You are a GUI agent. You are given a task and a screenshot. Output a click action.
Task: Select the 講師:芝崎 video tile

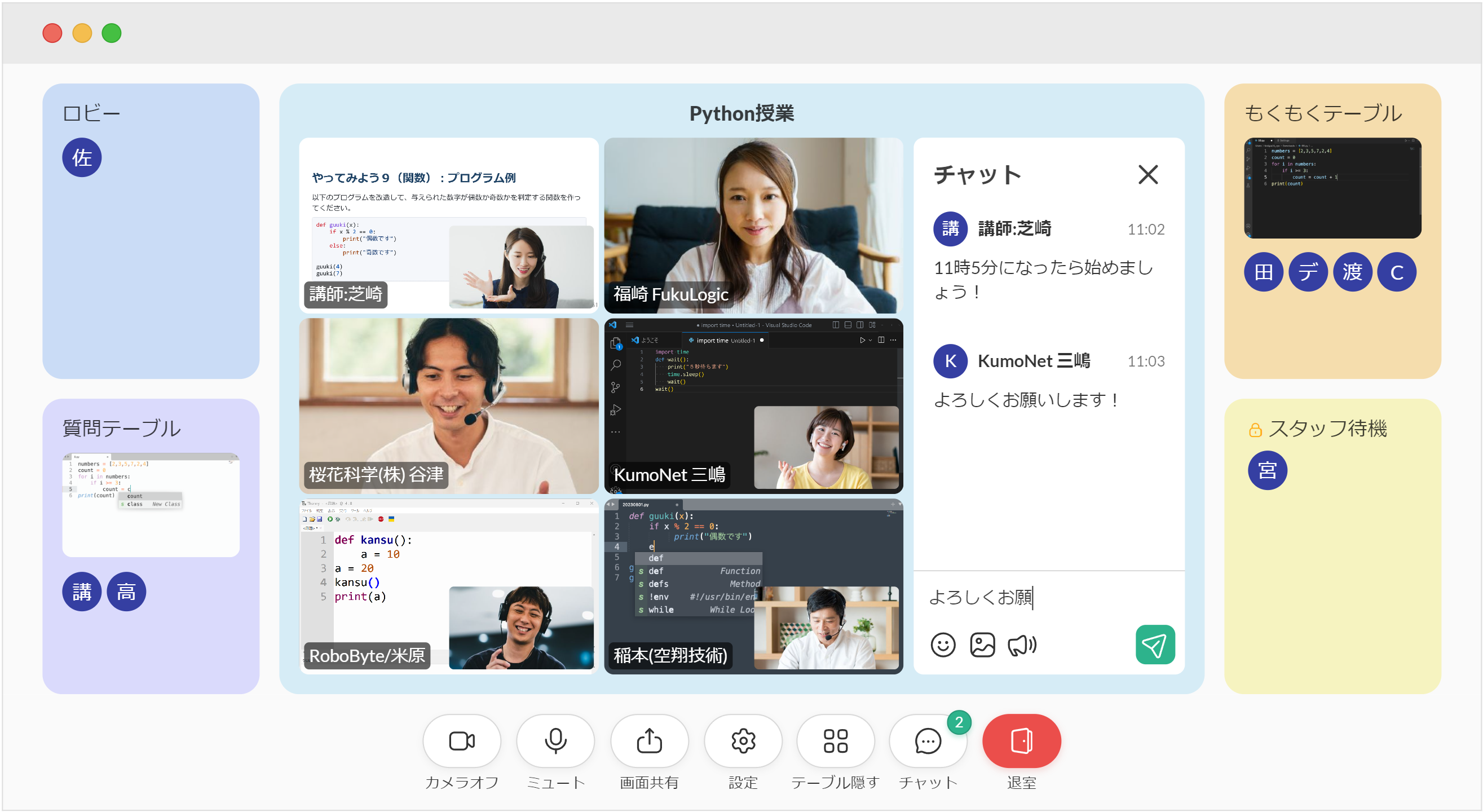(448, 225)
